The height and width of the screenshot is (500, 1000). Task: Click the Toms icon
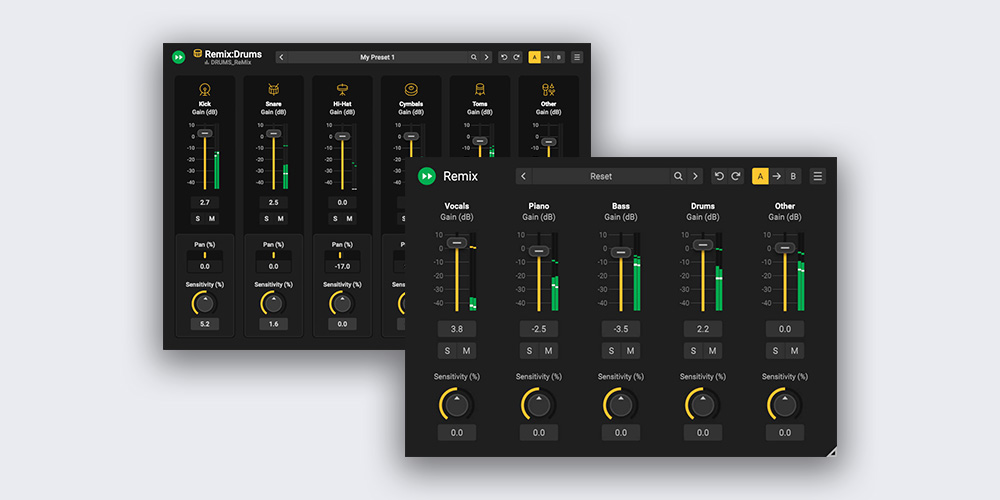click(x=480, y=90)
